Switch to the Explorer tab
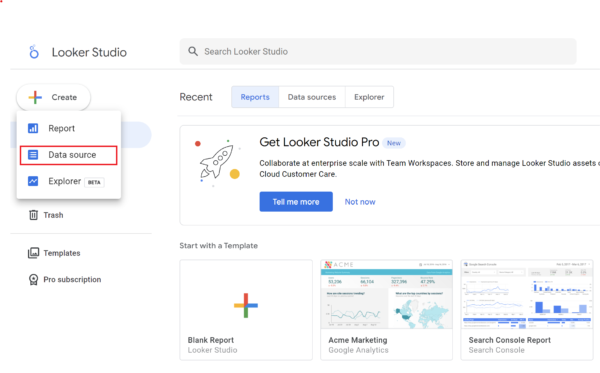 (369, 97)
